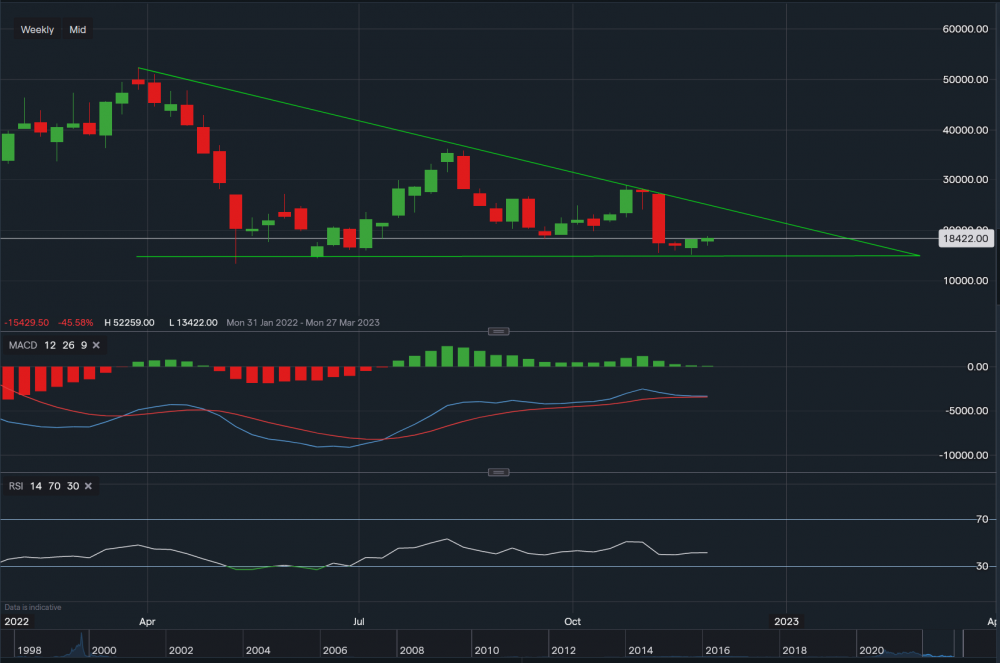Jump to 2014 in the navigator timeline
Viewport: 1000px width, 663px height.
(640, 650)
